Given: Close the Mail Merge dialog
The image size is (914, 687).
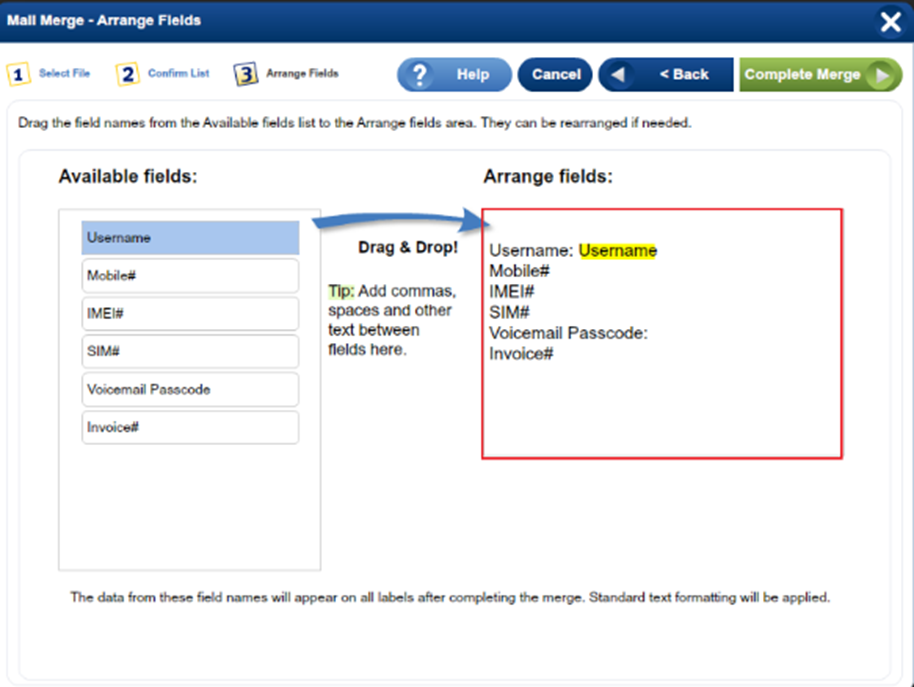Looking at the screenshot, I should [889, 22].
